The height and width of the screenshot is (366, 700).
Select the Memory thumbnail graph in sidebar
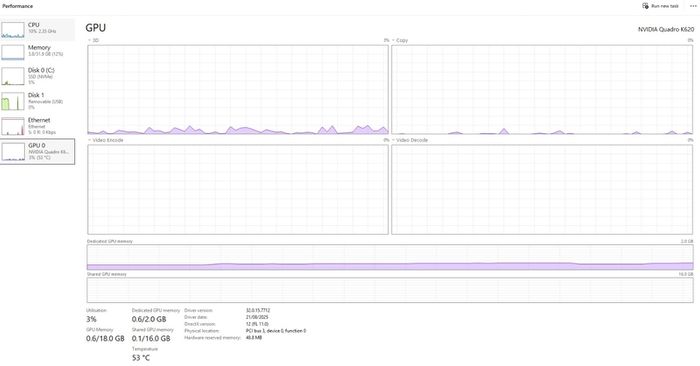[x=12, y=52]
